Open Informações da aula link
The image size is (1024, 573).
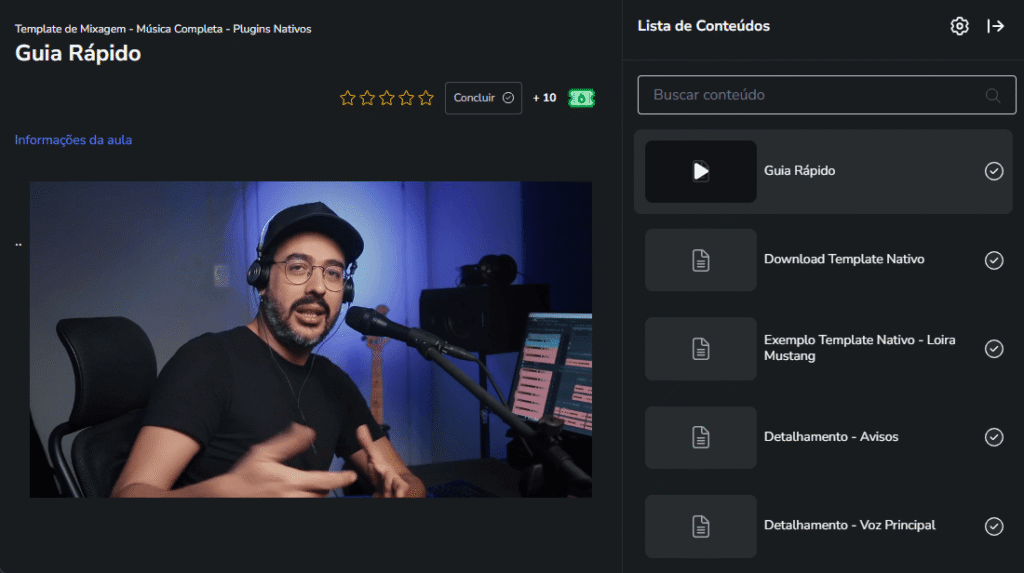click(73, 140)
